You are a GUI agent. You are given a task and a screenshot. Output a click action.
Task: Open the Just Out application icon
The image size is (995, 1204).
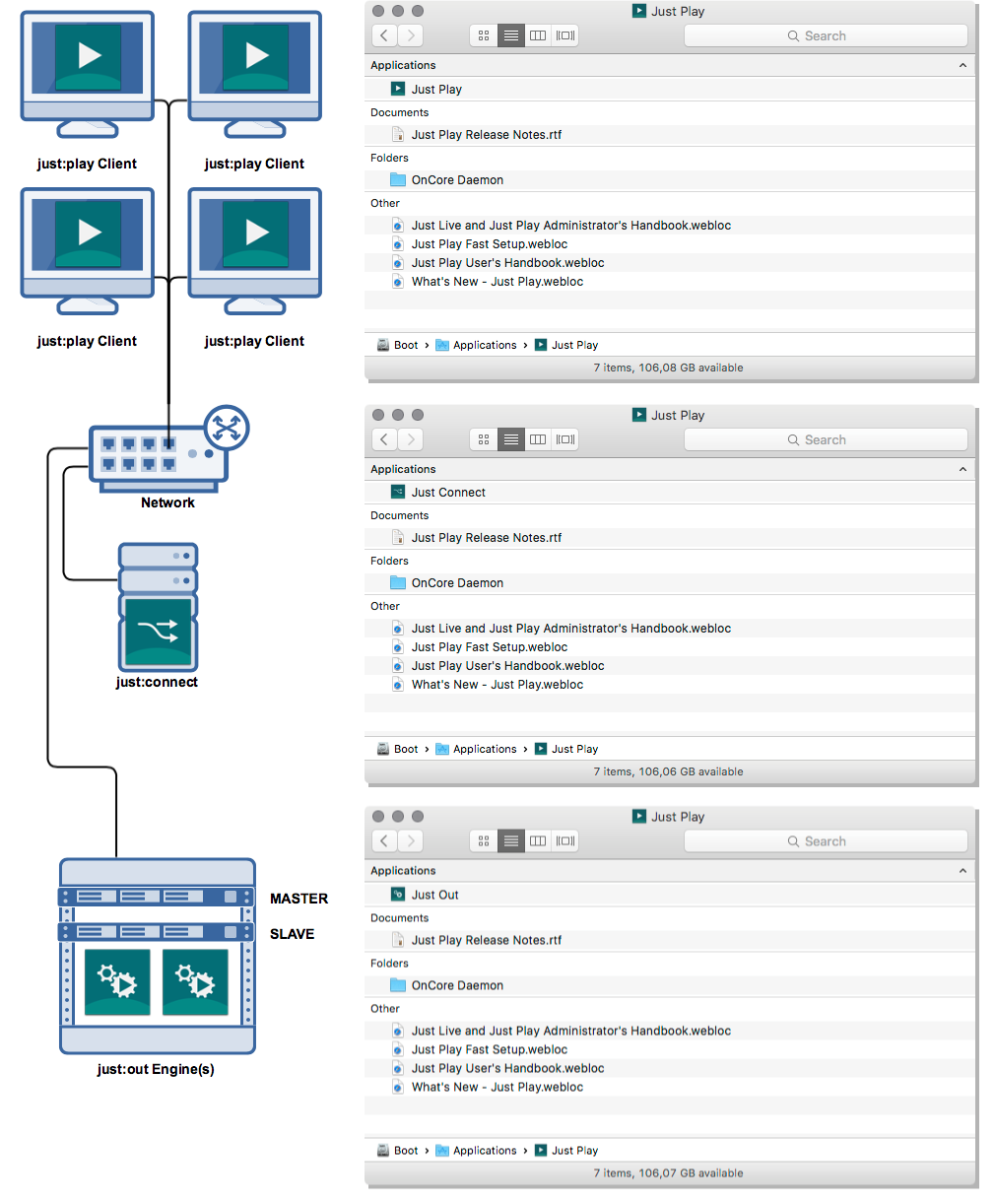[x=398, y=895]
